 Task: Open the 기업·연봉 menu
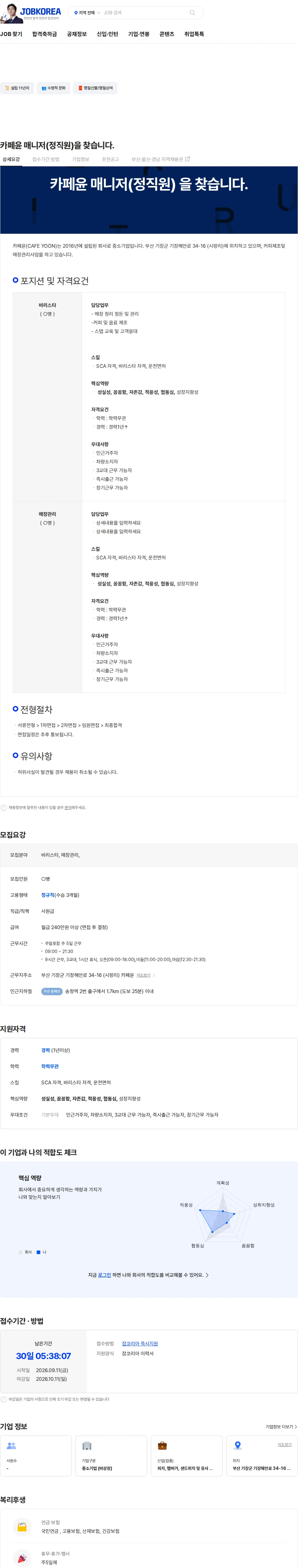click(x=139, y=34)
